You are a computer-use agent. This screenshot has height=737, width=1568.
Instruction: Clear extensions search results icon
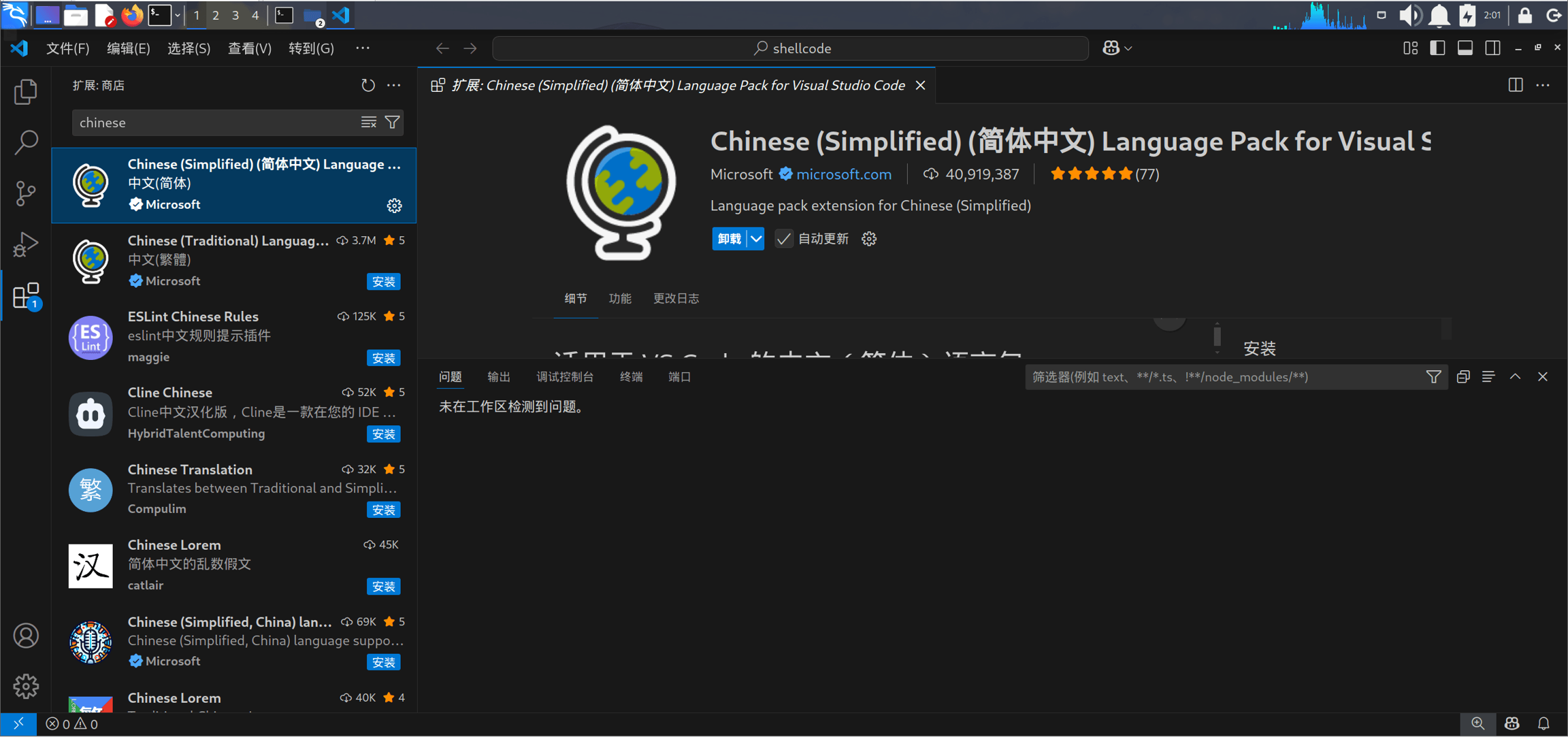(x=368, y=122)
